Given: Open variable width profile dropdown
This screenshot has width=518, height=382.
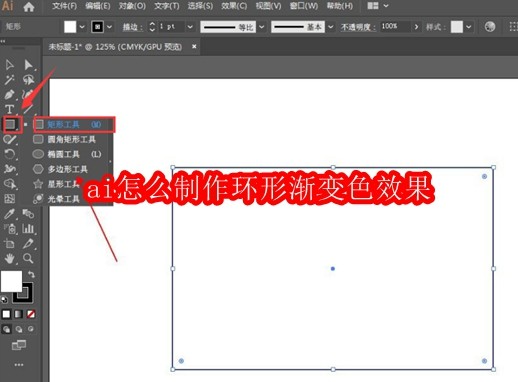Looking at the screenshot, I should point(262,27).
